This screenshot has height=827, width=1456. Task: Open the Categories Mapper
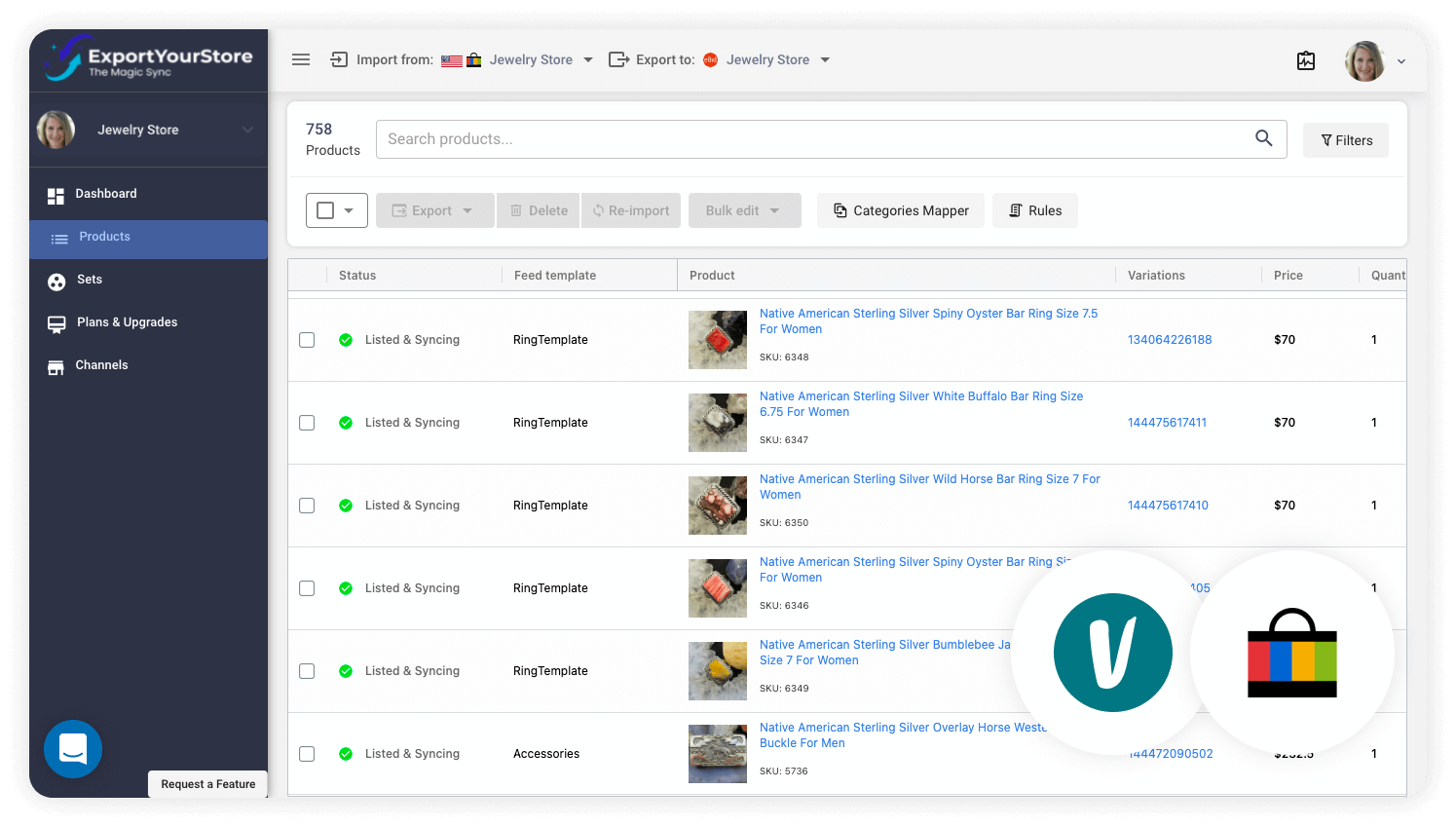[900, 209]
